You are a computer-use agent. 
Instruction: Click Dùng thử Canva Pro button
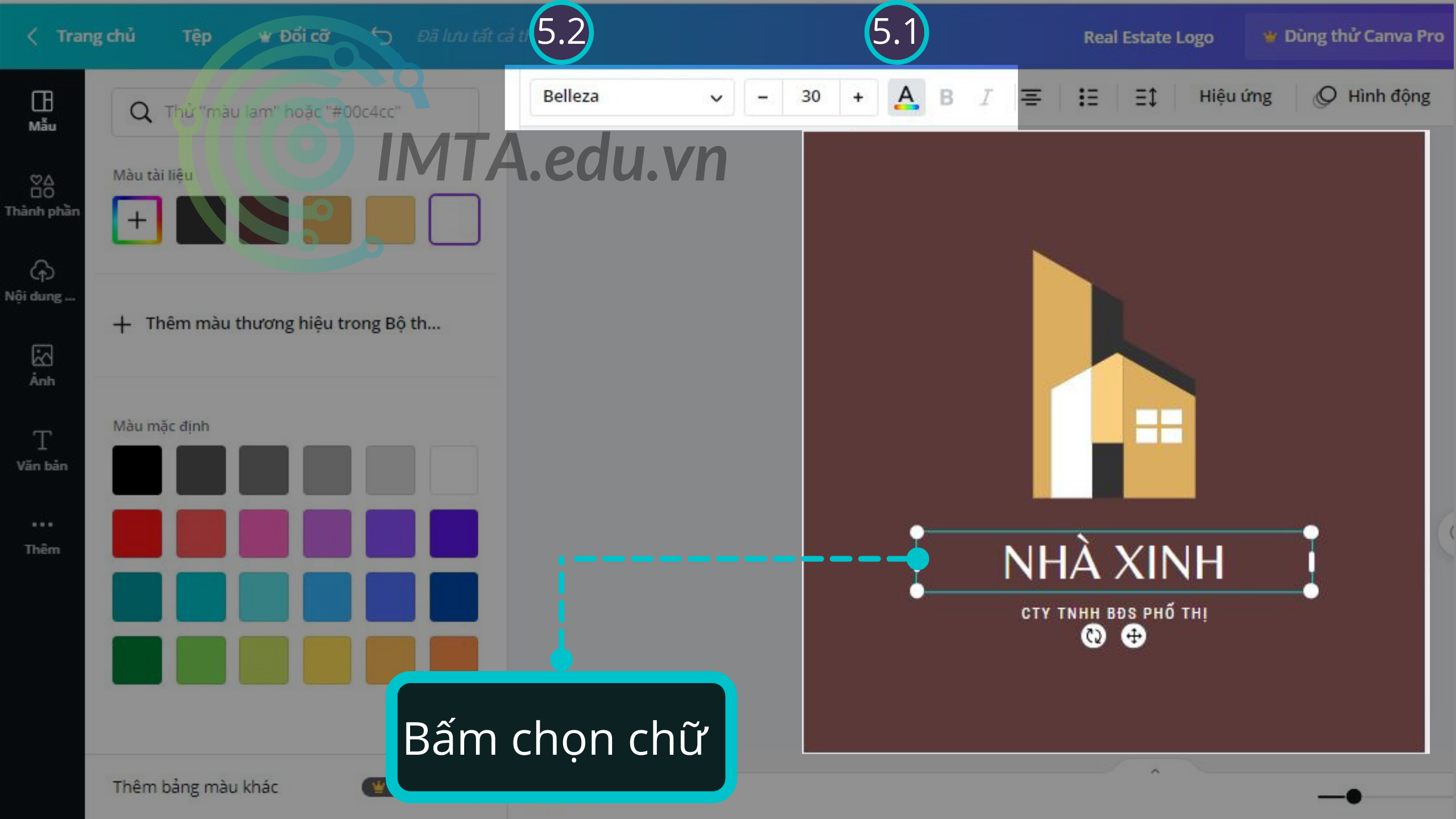[1352, 36]
